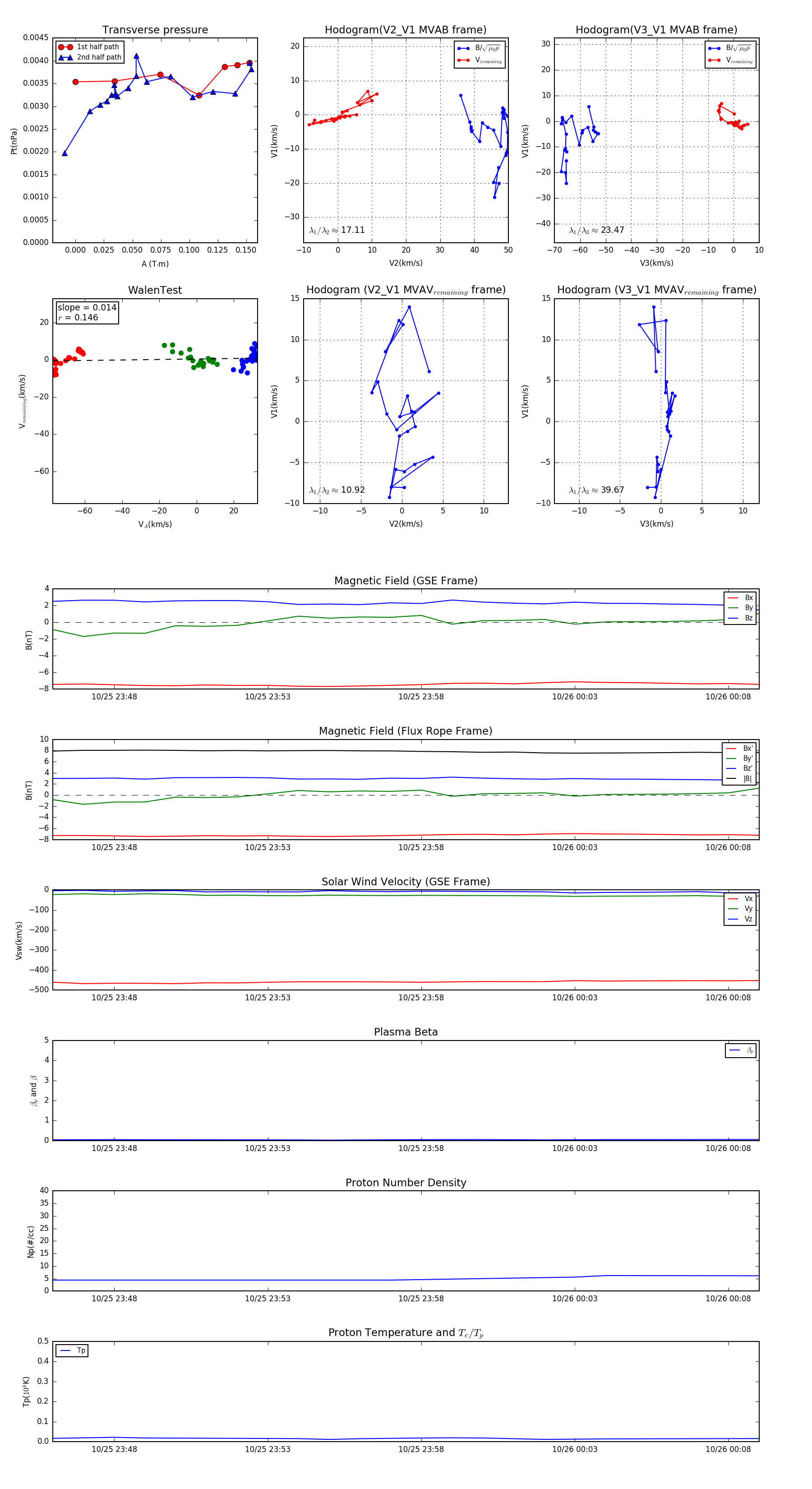Click 'Hodogram(V3_V1 MVAB frame)' title

click(x=656, y=30)
